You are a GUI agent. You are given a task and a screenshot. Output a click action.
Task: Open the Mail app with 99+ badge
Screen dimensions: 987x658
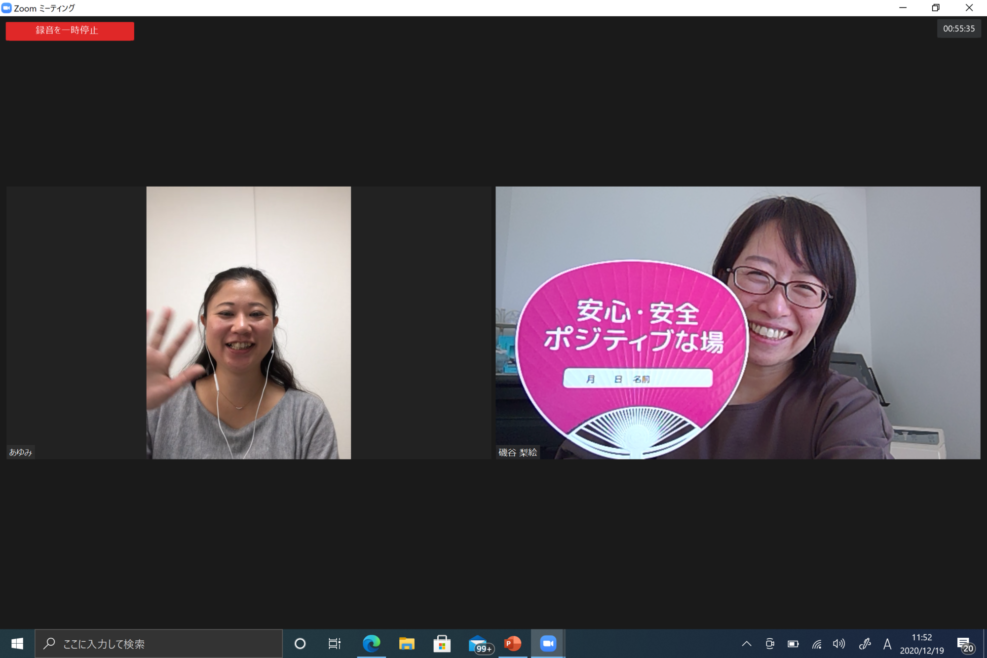point(478,643)
